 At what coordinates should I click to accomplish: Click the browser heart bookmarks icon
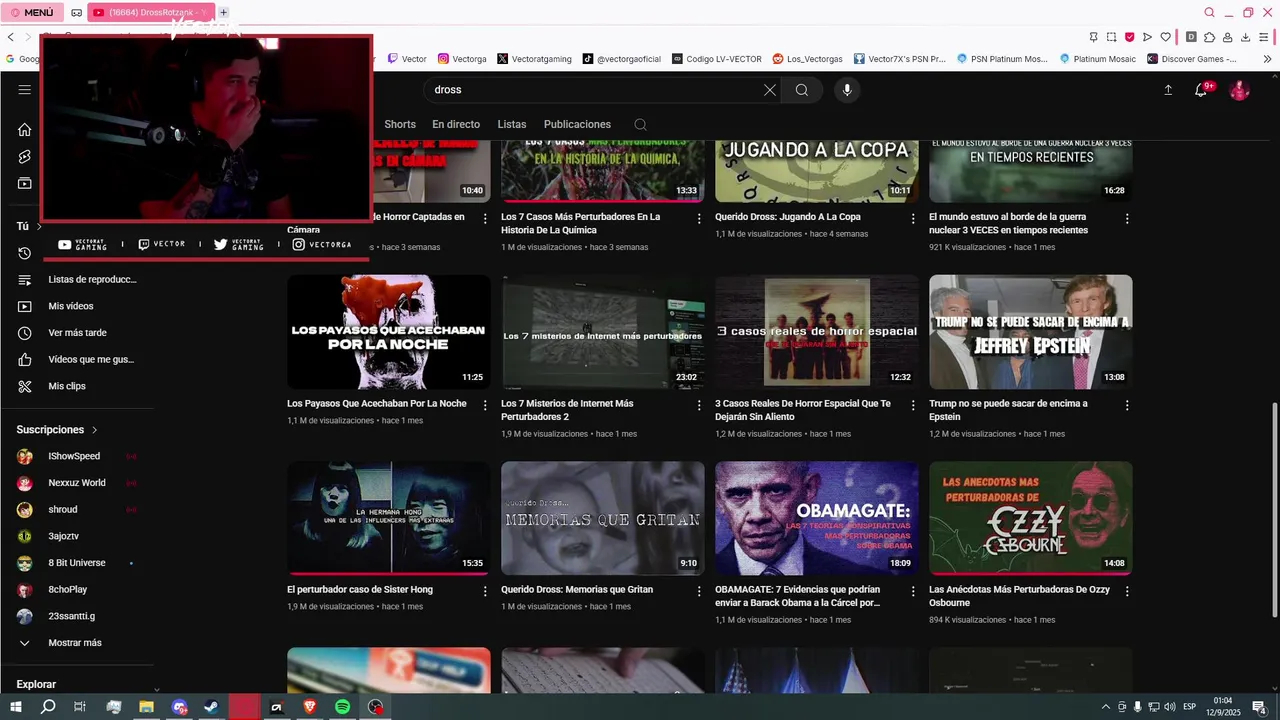[1166, 37]
